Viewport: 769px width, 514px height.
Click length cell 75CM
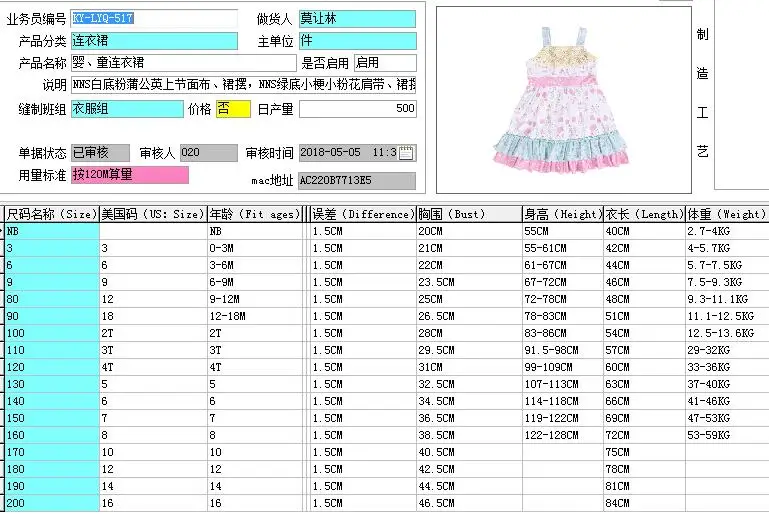click(644, 452)
